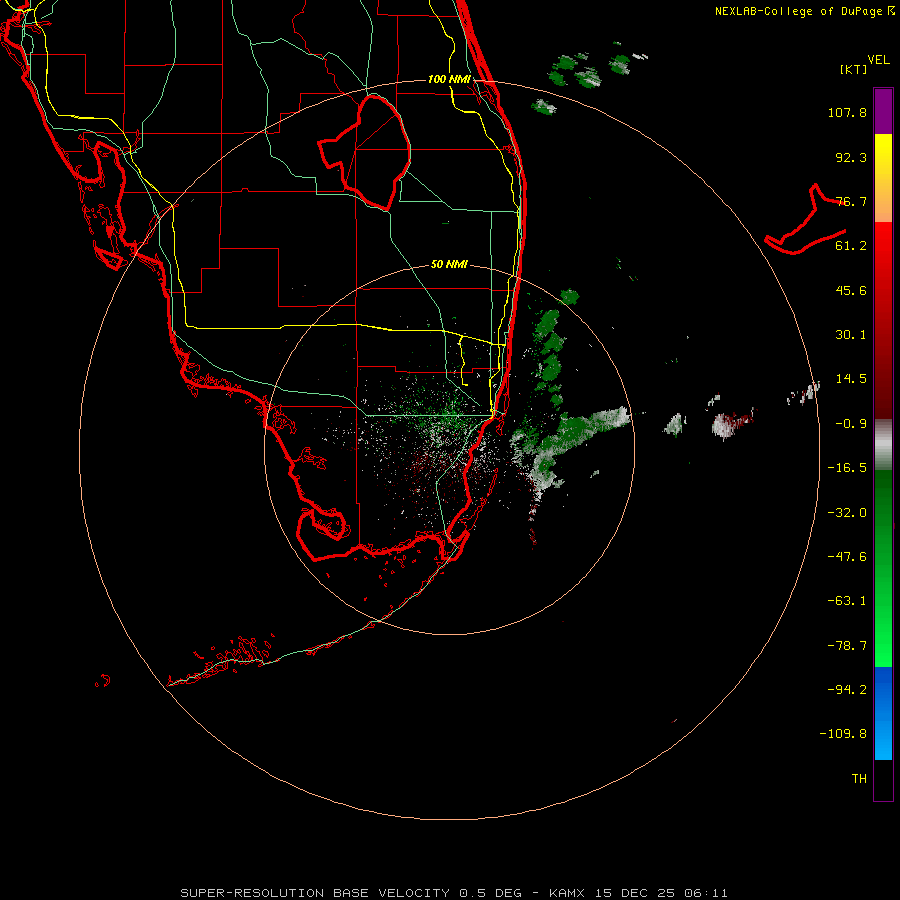Select the 30.1 velocity scale value
The width and height of the screenshot is (900, 900).
pyautogui.click(x=851, y=335)
